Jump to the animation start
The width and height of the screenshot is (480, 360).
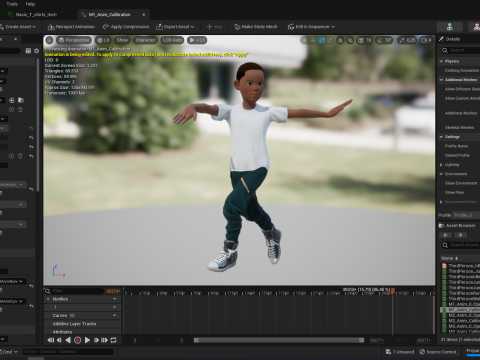(51, 340)
